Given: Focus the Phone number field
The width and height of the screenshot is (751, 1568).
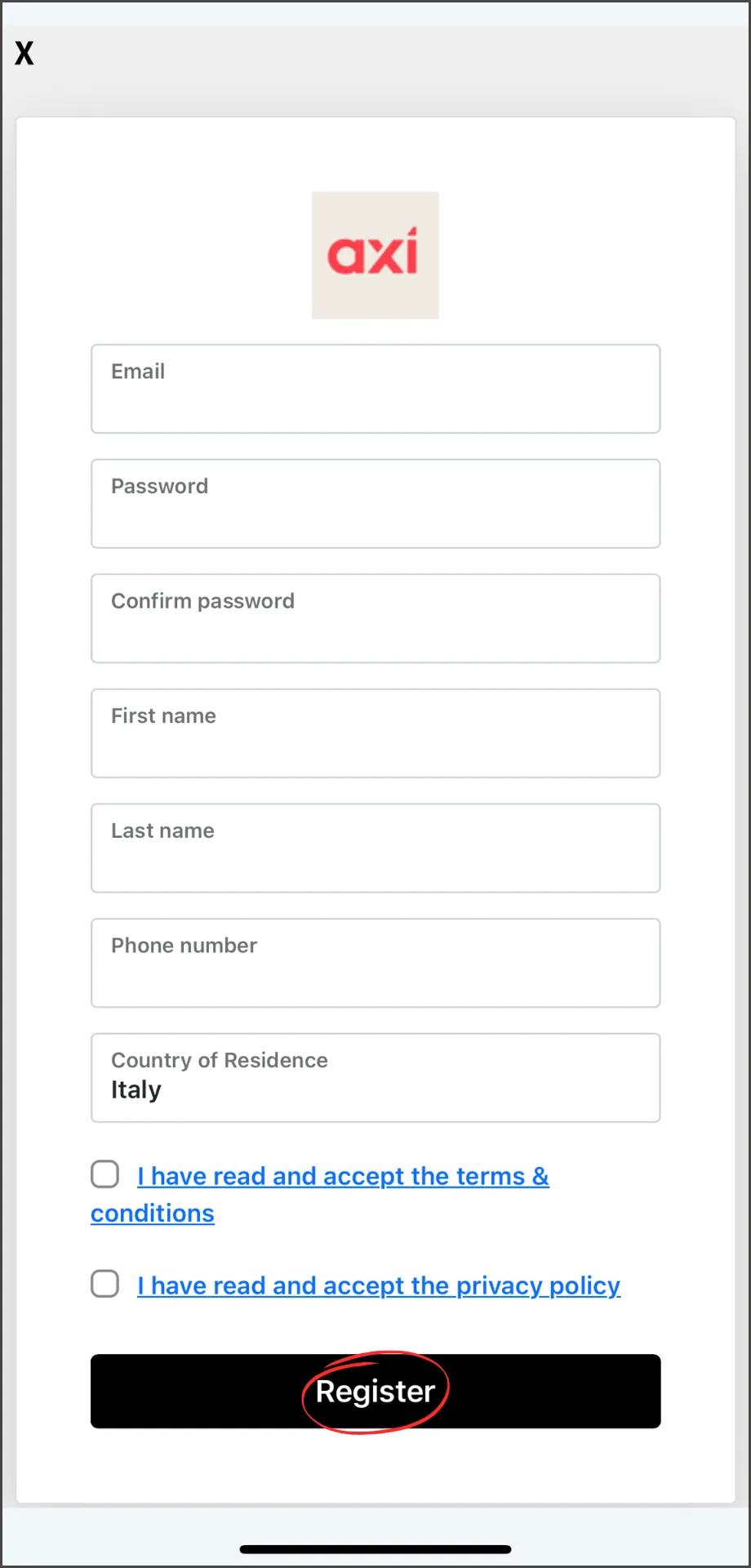Looking at the screenshot, I should (375, 963).
